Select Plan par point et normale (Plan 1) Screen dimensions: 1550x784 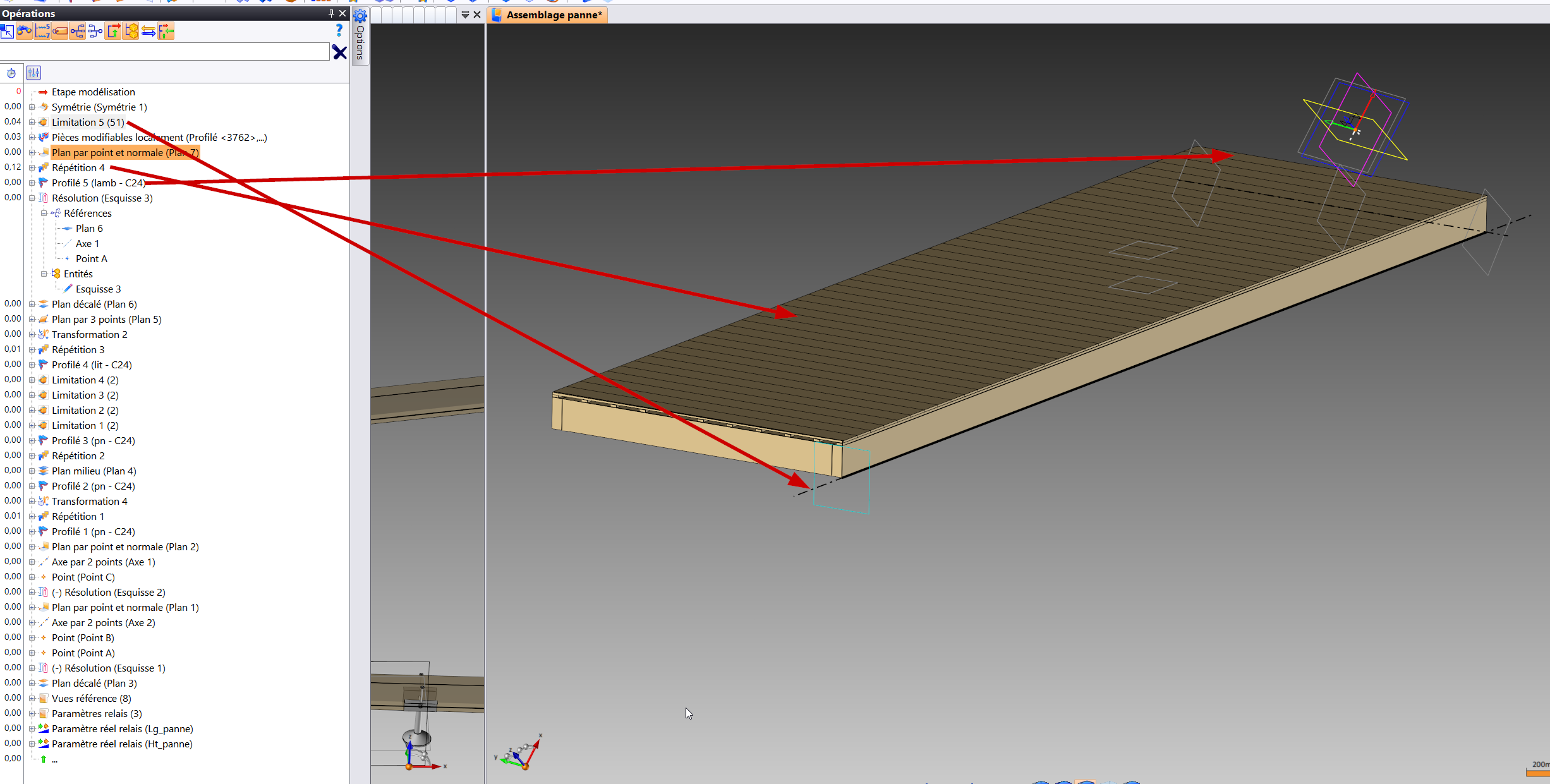125,608
